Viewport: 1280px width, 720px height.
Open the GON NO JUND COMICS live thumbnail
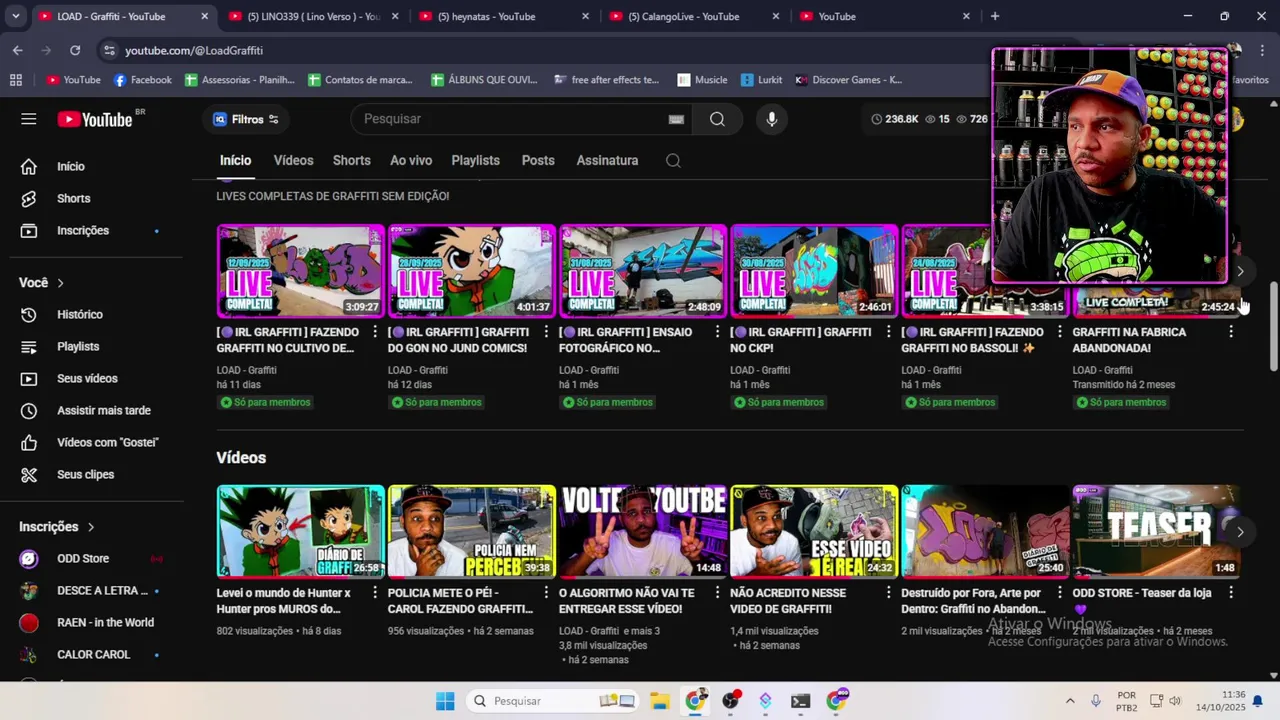tap(471, 271)
